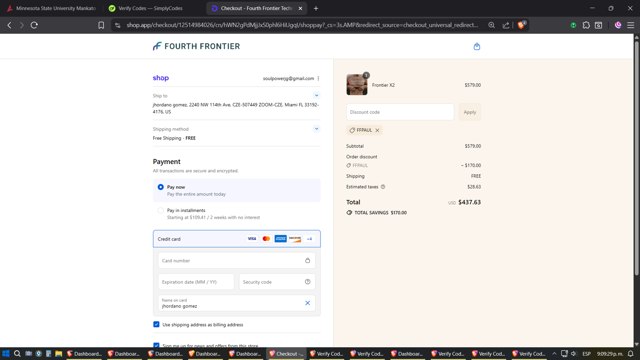This screenshot has width=640, height=360.
Task: Open the security code help icon
Action: pyautogui.click(x=307, y=282)
